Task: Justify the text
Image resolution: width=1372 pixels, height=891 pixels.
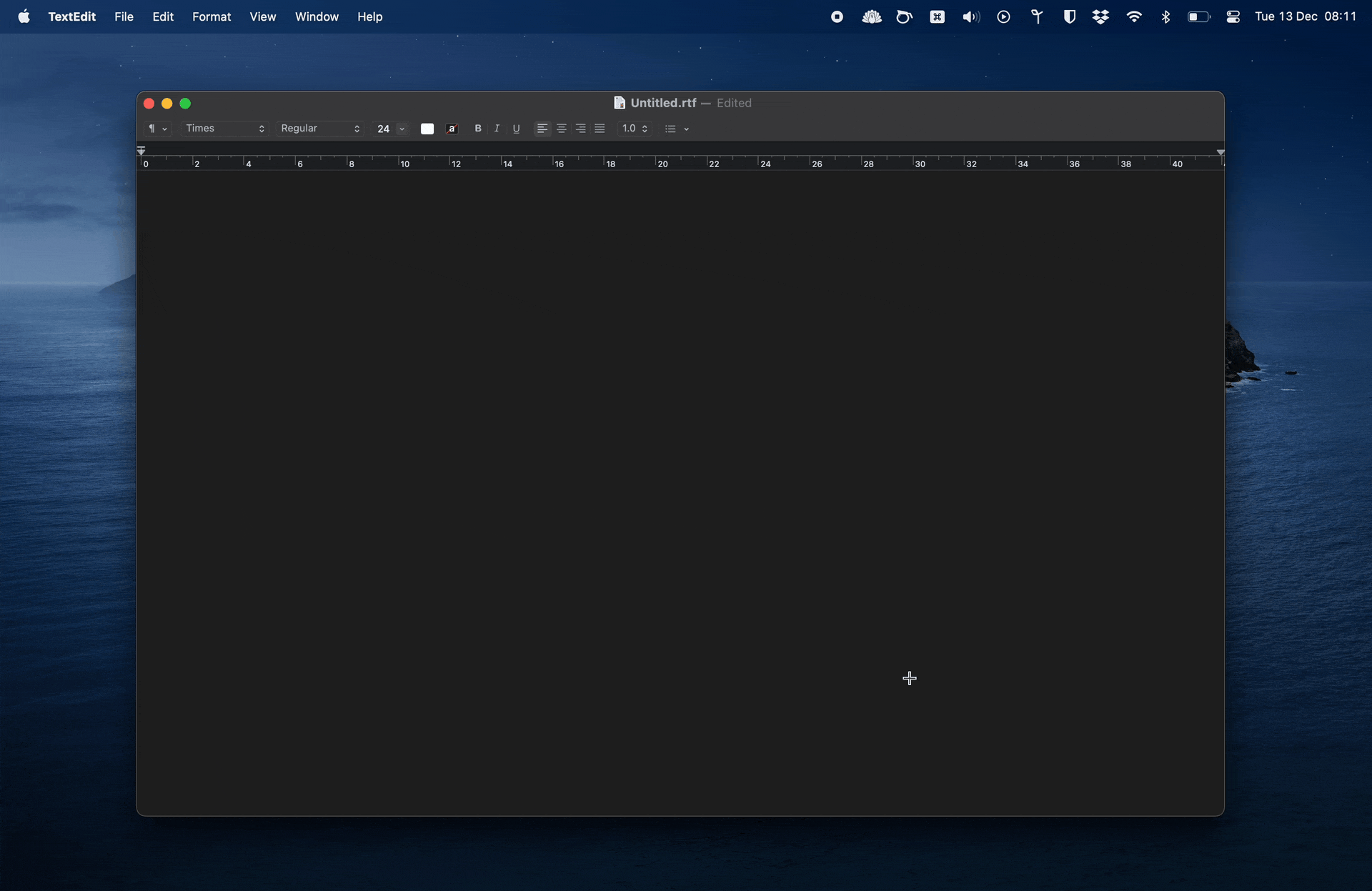Action: 600,129
